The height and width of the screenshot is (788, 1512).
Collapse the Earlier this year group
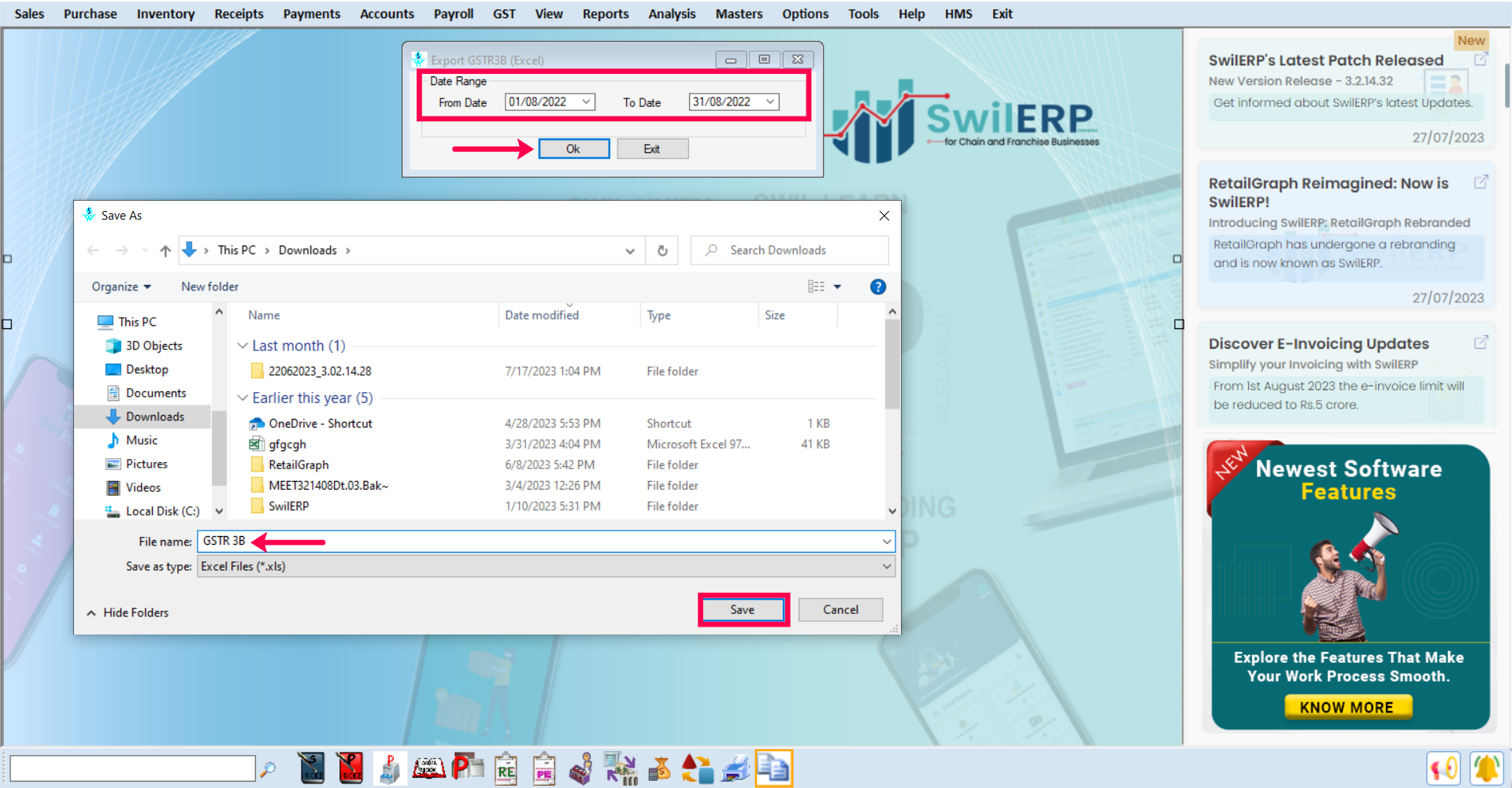(x=243, y=398)
